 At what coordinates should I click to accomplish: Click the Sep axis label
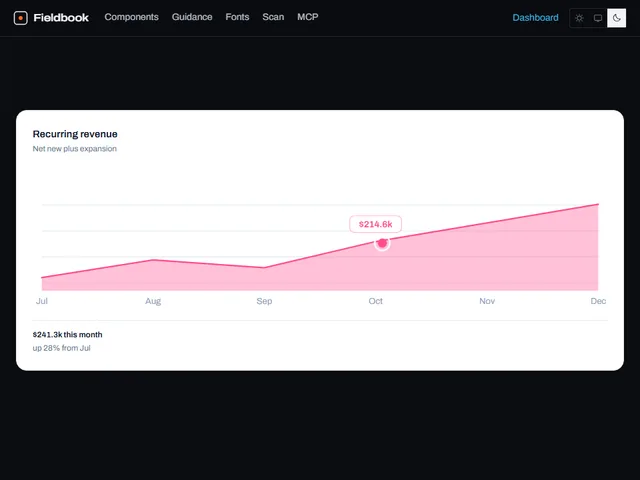(264, 301)
